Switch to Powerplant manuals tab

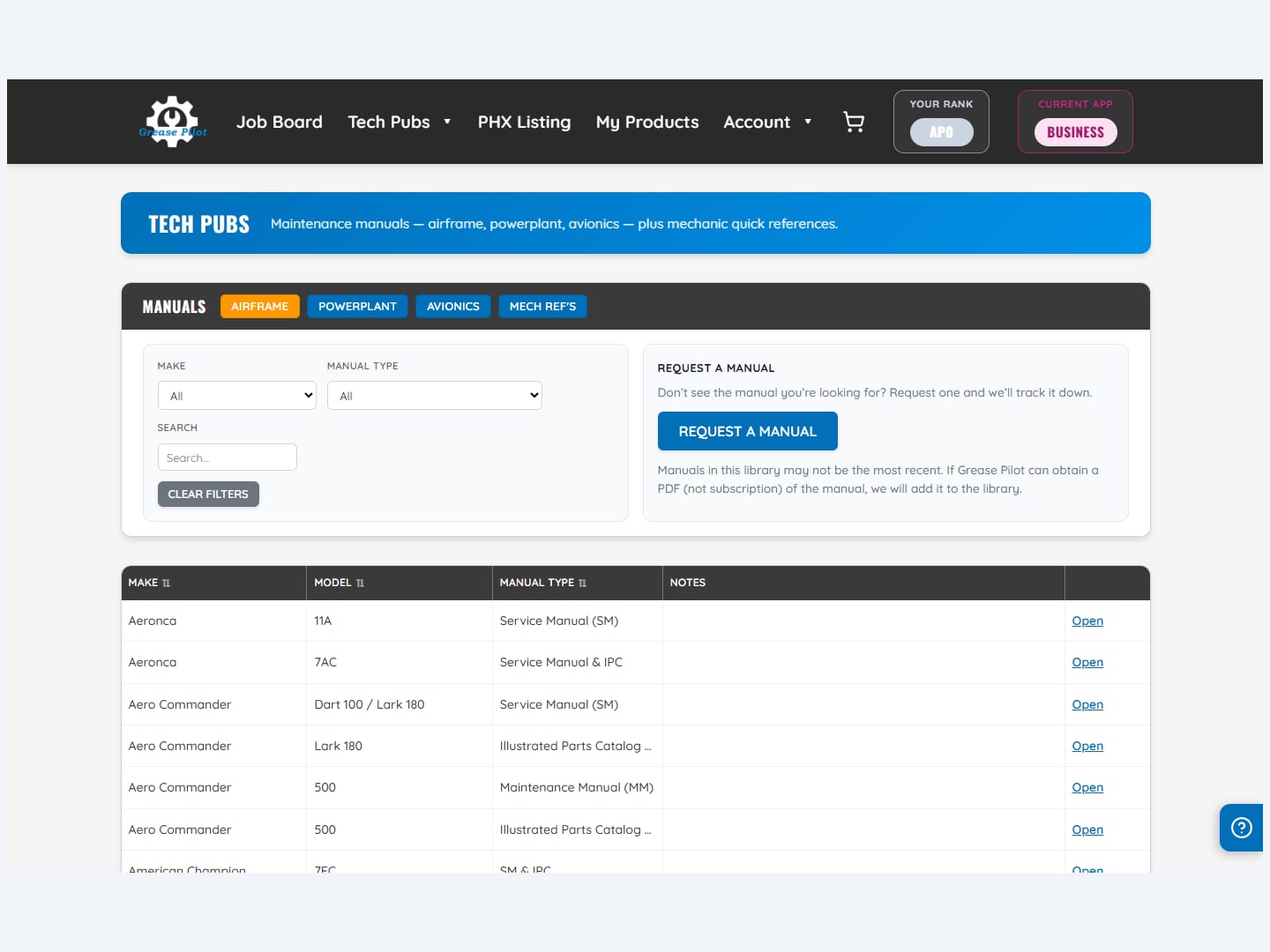click(357, 306)
